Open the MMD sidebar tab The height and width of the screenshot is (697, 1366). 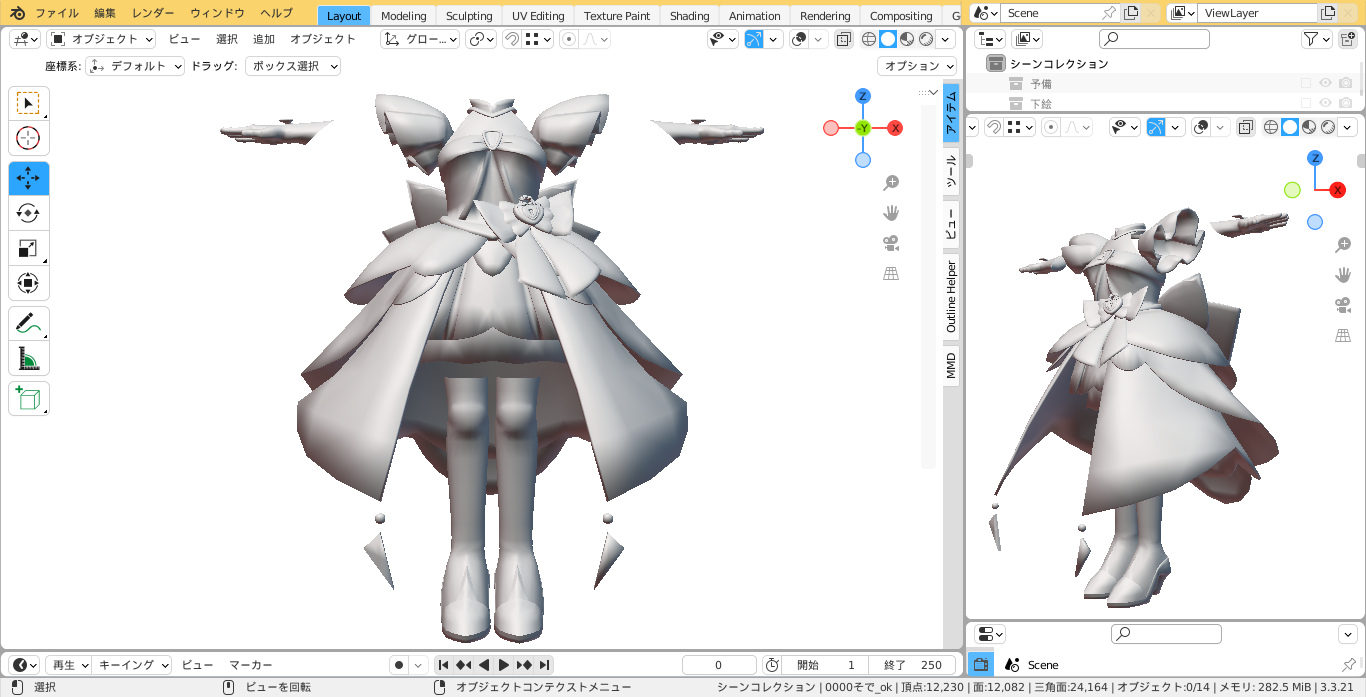click(951, 365)
